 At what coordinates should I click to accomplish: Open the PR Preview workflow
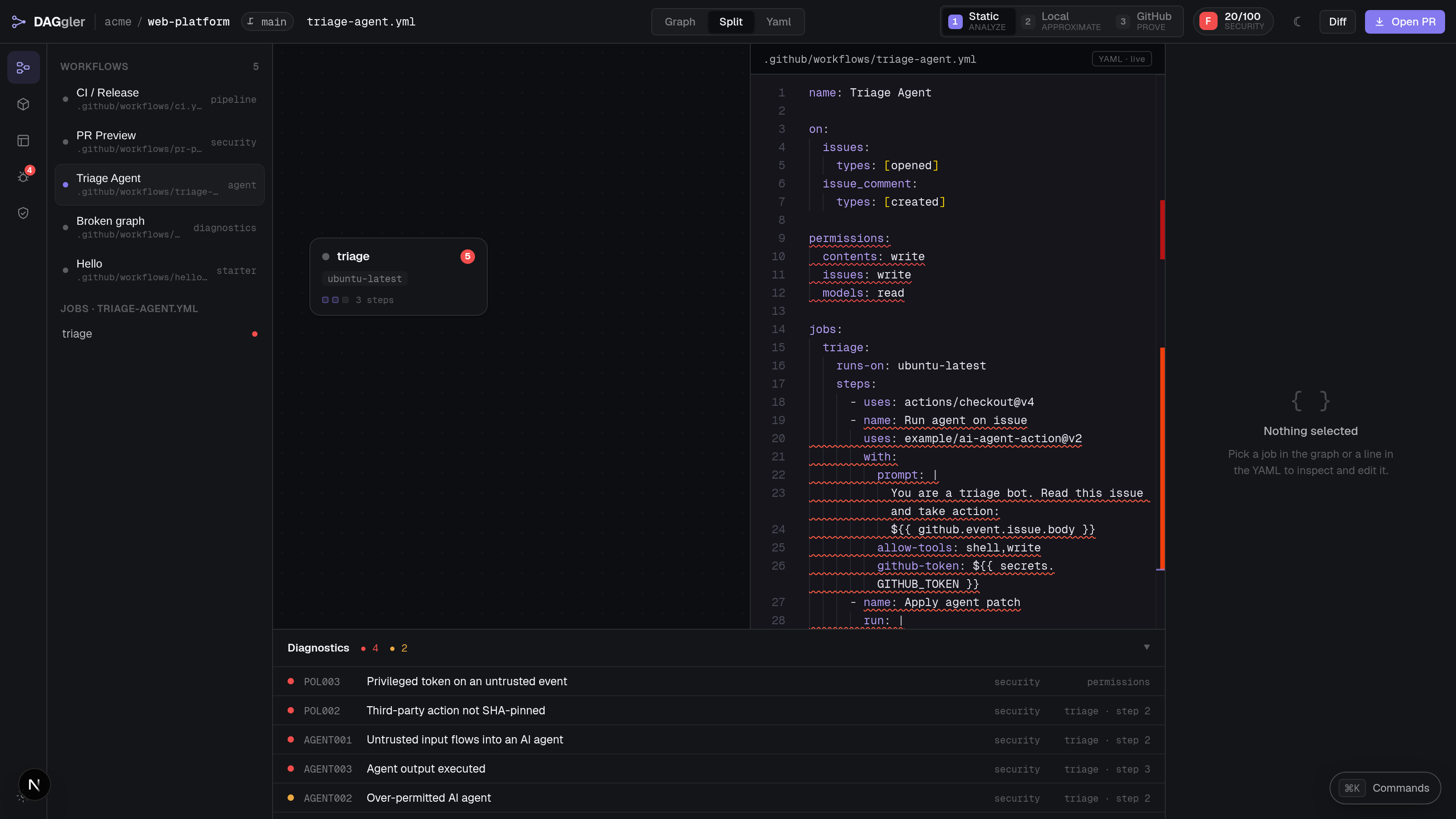tap(160, 142)
